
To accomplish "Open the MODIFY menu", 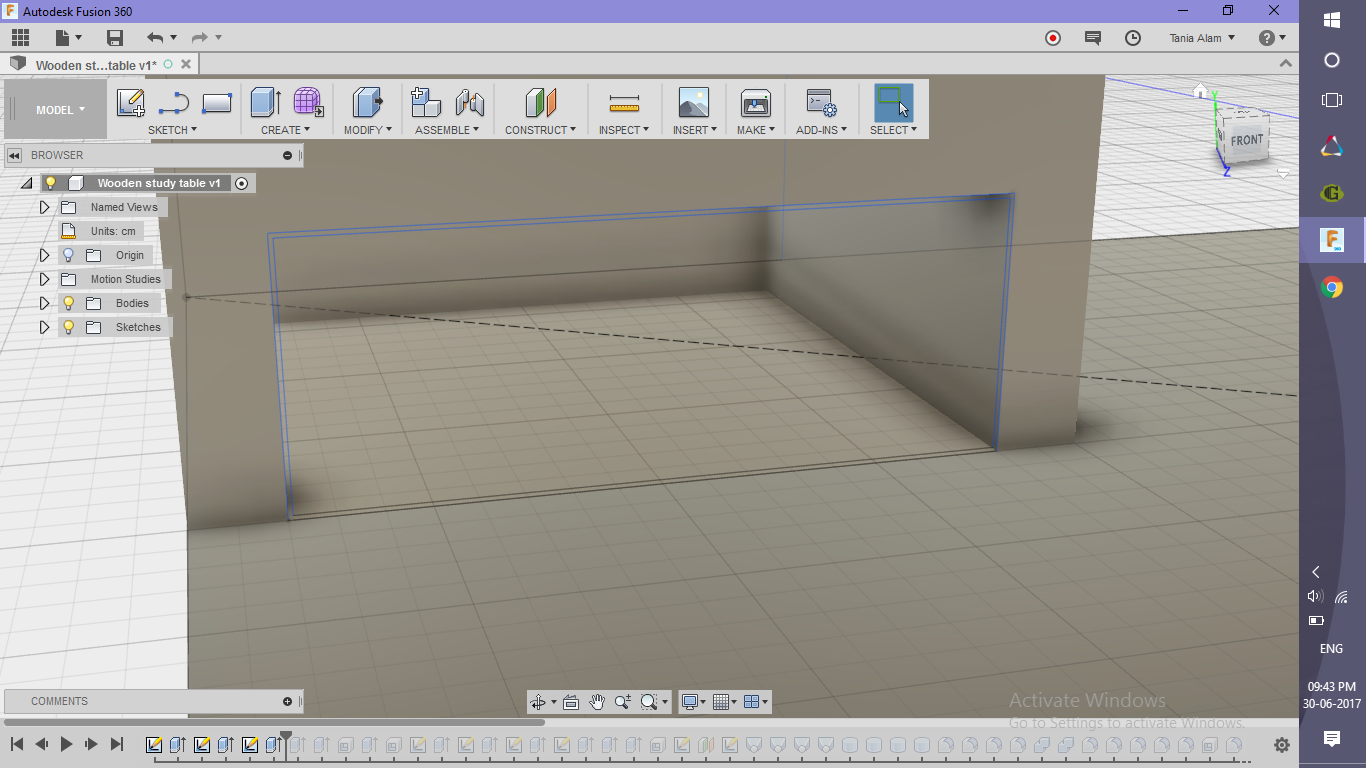I will pyautogui.click(x=368, y=130).
